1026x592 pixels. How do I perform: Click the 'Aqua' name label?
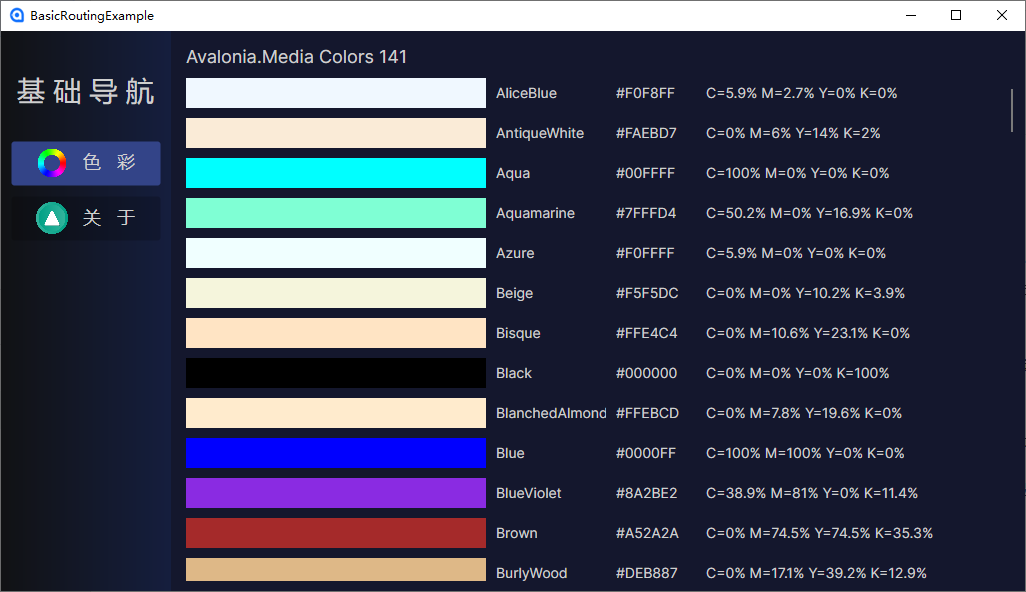click(x=513, y=173)
